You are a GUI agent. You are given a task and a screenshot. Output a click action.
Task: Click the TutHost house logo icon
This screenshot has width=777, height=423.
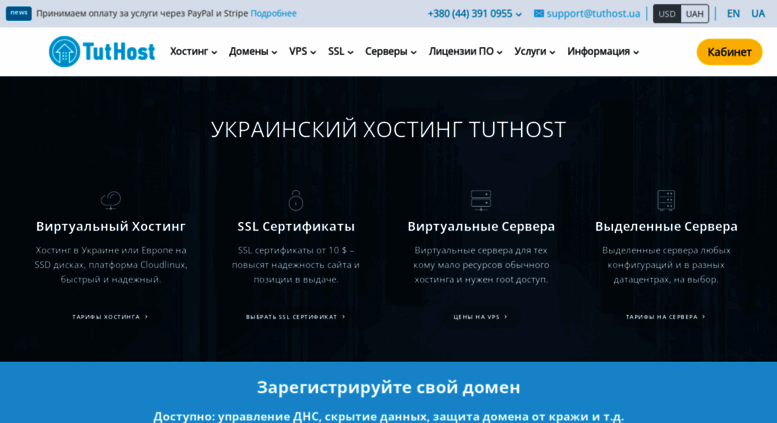[64, 52]
